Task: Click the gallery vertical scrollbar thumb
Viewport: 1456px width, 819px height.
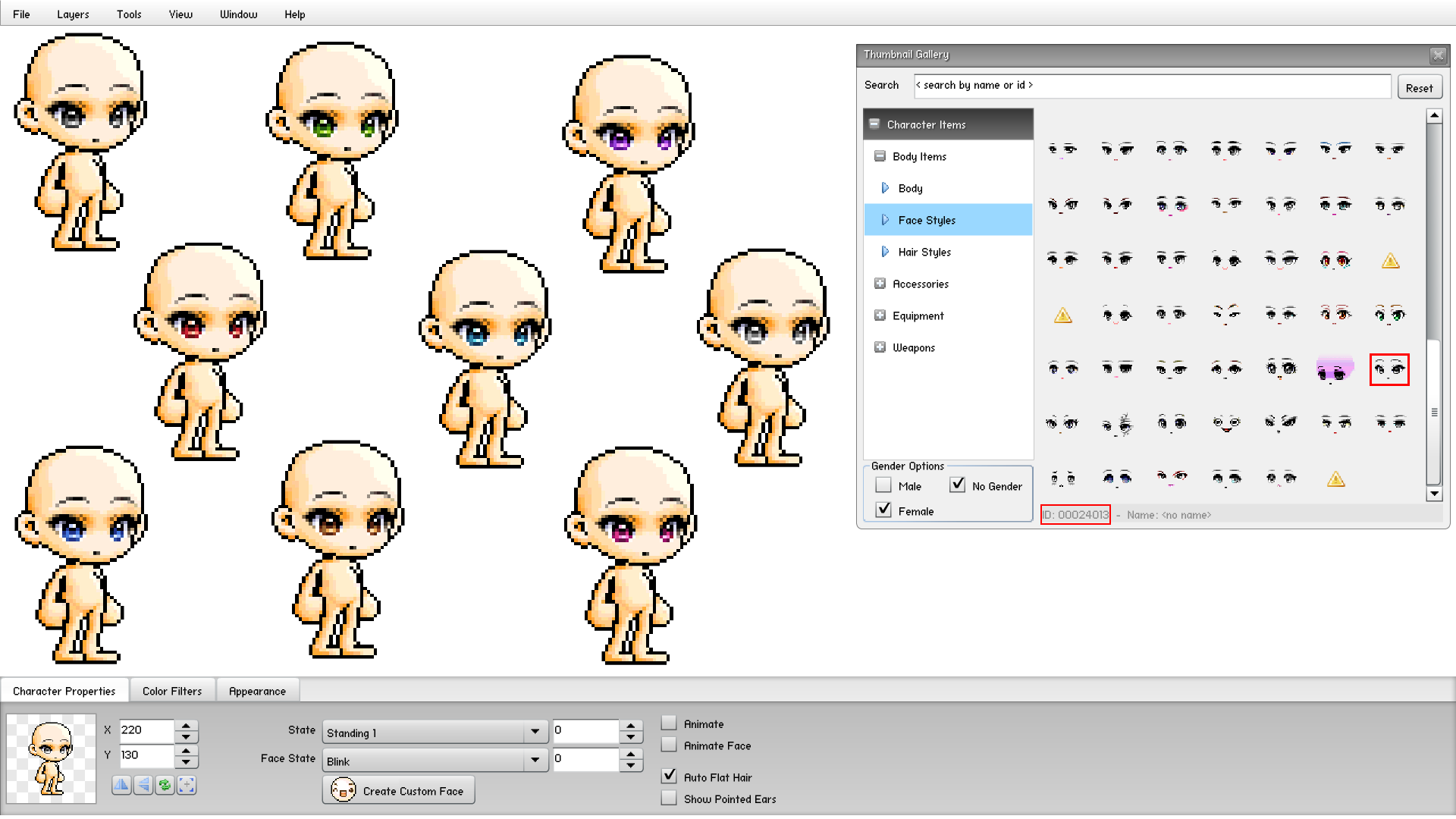Action: pyautogui.click(x=1434, y=412)
